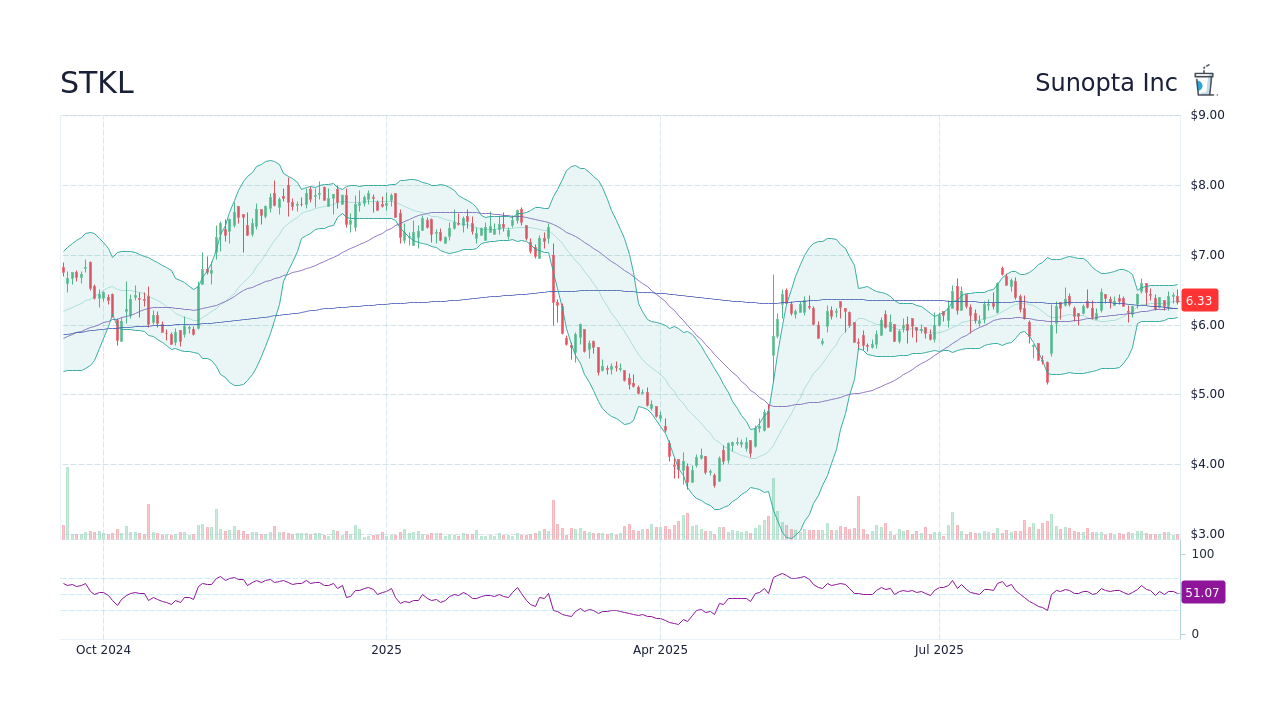
Task: Click the red 6.33 current price badge
Action: click(1199, 300)
